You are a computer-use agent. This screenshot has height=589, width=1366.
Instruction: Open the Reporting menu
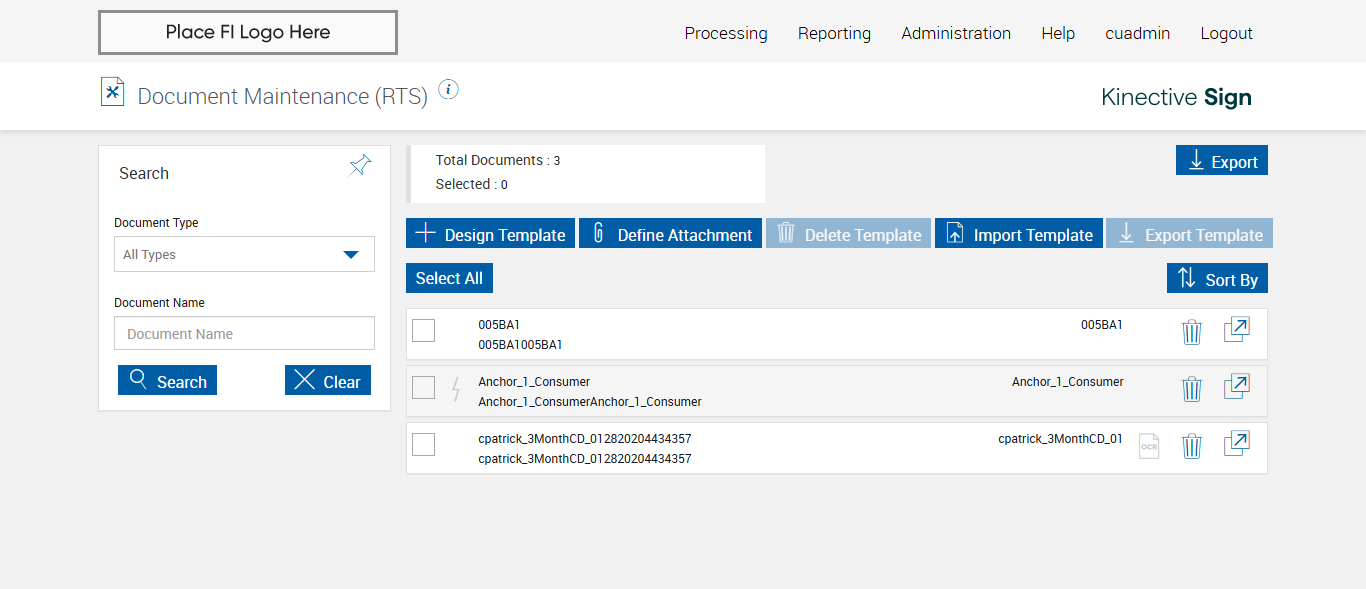[x=834, y=33]
